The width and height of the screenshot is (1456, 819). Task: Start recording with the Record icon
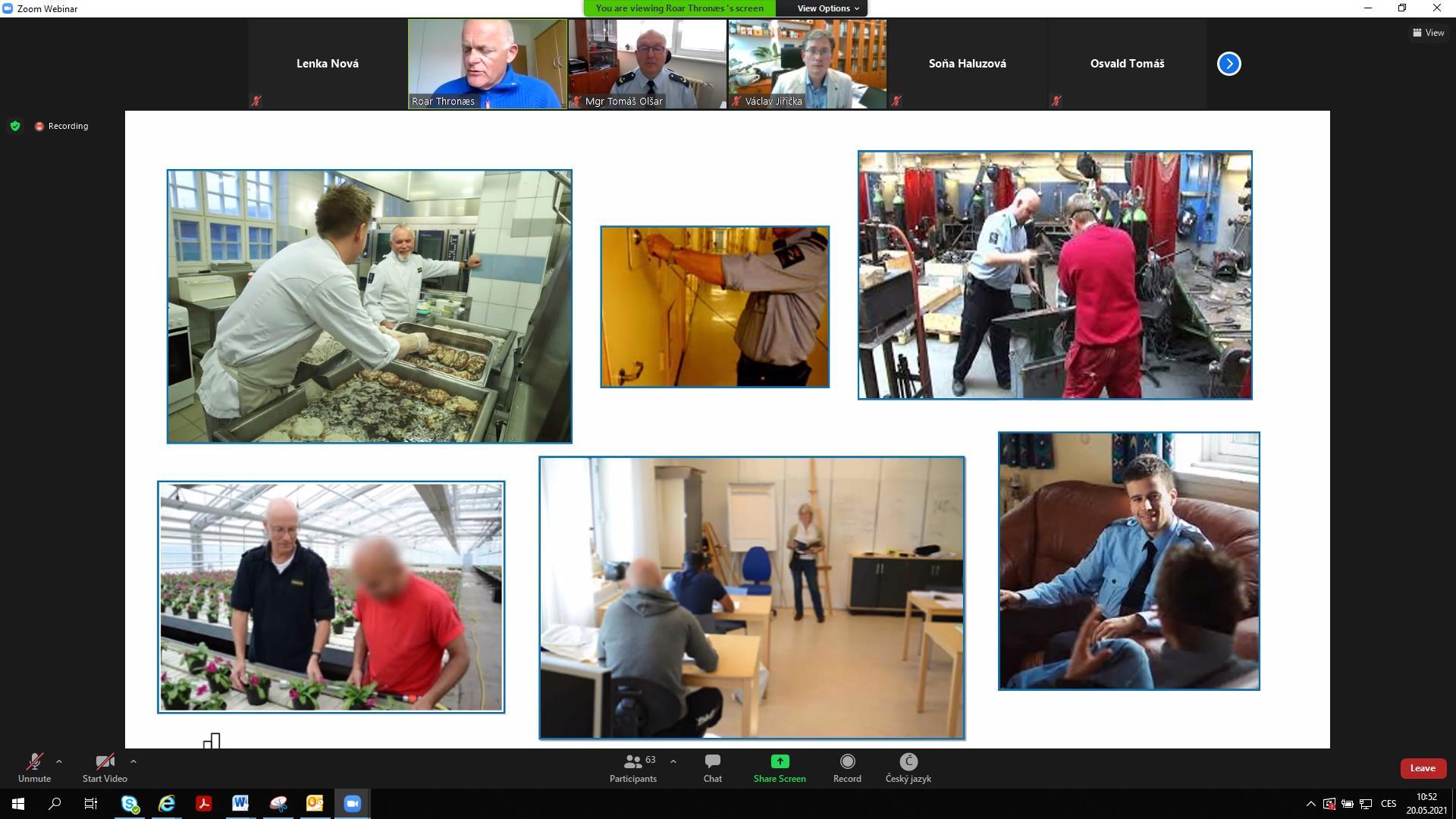pos(847,761)
